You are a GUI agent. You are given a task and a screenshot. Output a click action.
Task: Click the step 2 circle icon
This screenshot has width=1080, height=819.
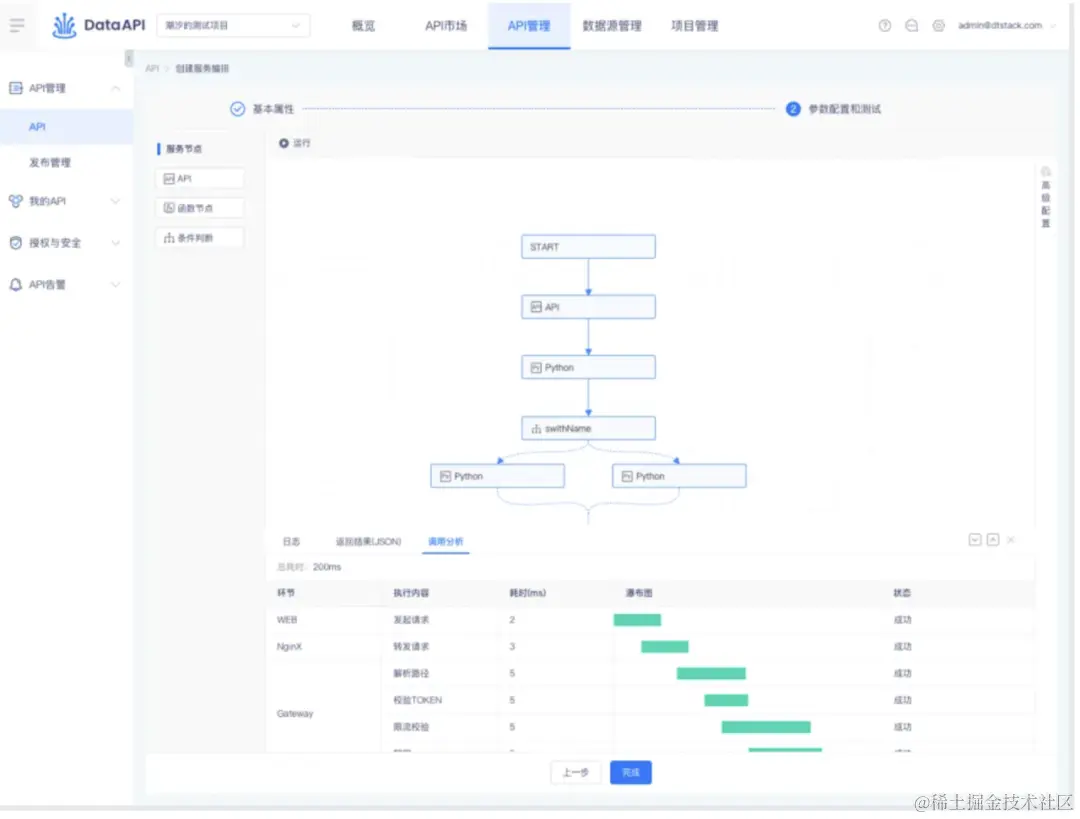793,109
